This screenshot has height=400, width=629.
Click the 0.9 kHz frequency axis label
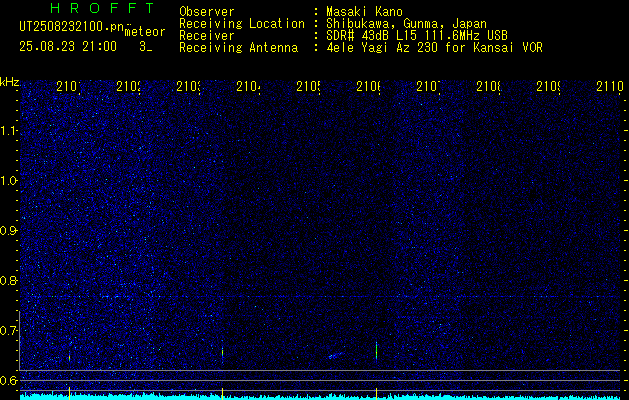[9, 231]
